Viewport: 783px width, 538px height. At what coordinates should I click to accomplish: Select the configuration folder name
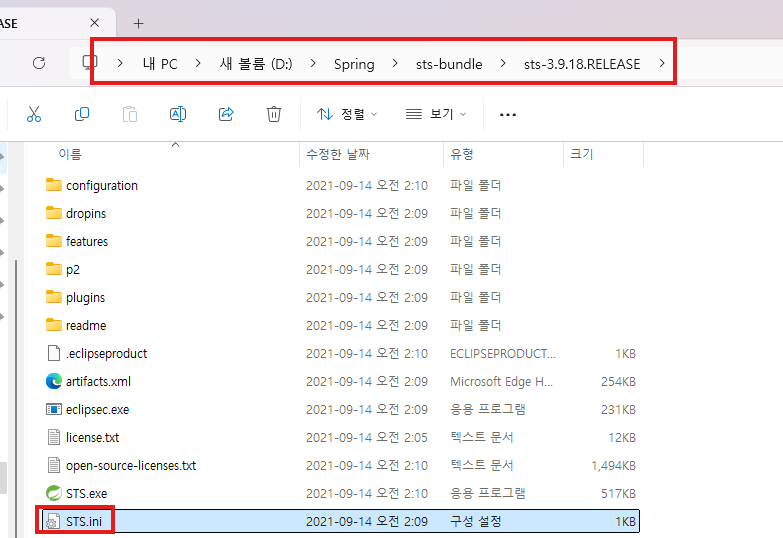[x=102, y=186]
